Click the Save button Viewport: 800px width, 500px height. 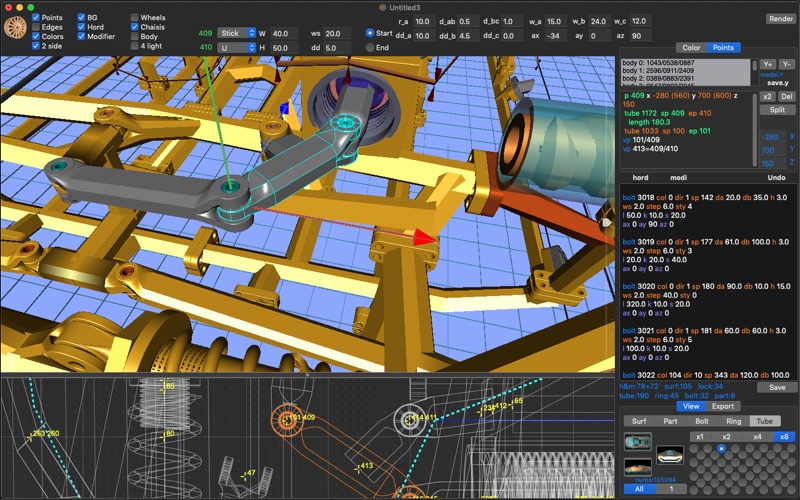tap(777, 387)
